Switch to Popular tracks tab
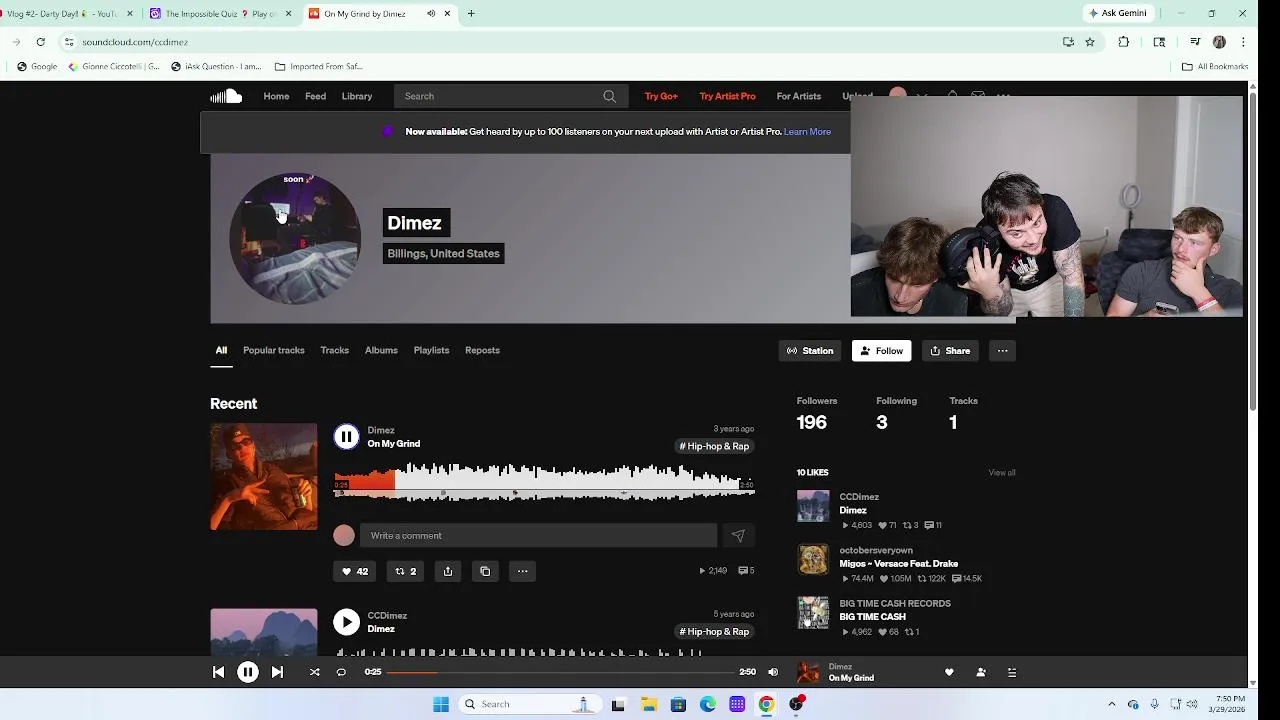 273,350
